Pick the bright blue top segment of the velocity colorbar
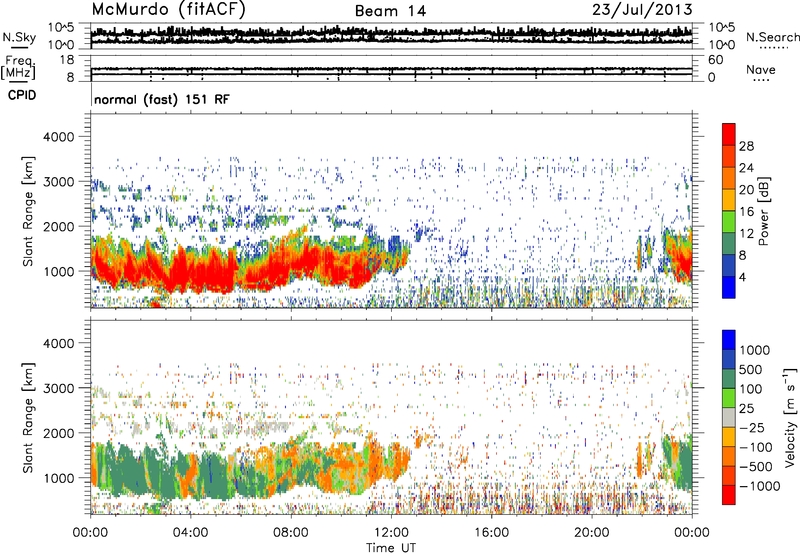 coord(729,340)
